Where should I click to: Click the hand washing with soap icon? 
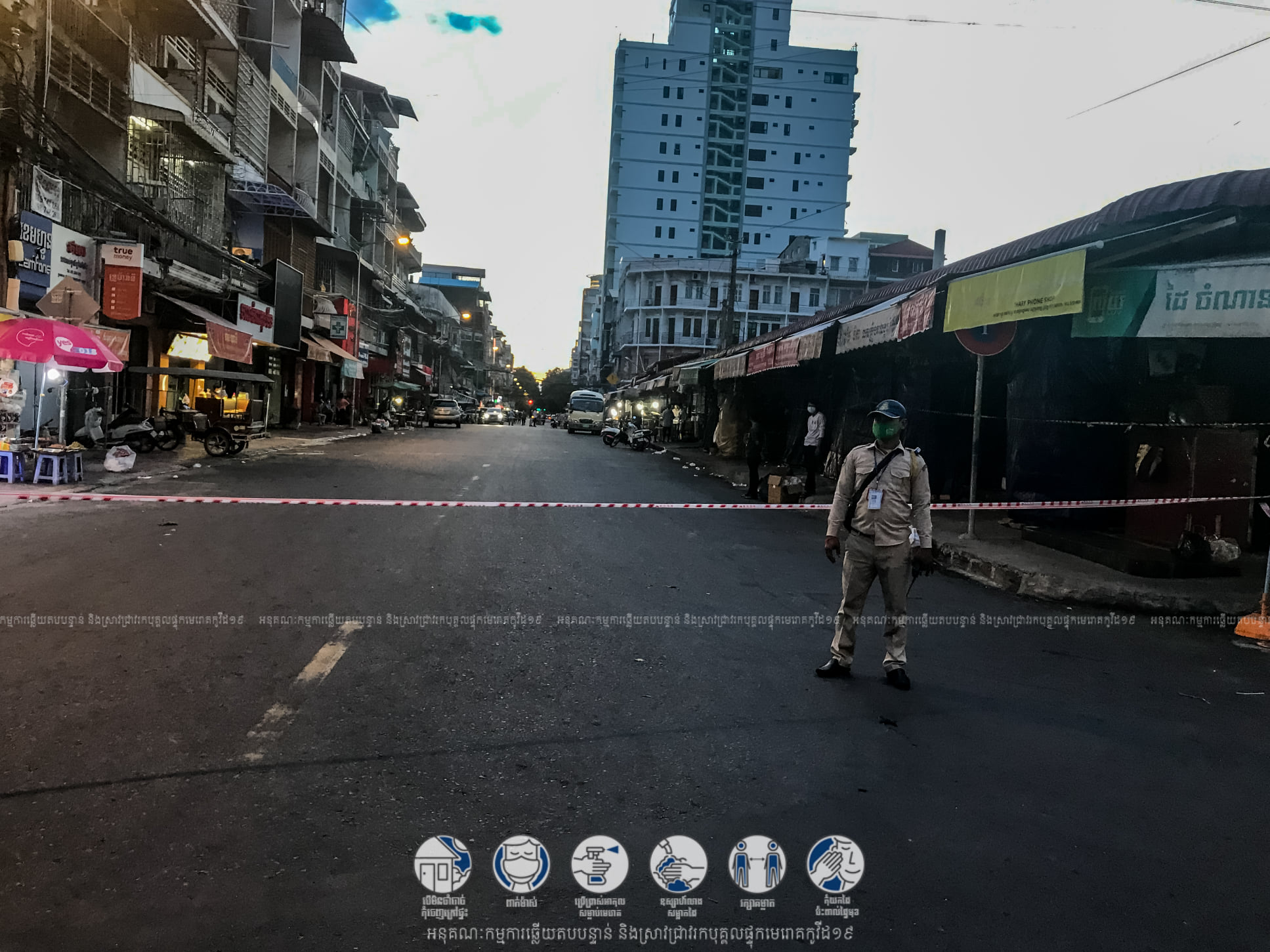coord(678,863)
